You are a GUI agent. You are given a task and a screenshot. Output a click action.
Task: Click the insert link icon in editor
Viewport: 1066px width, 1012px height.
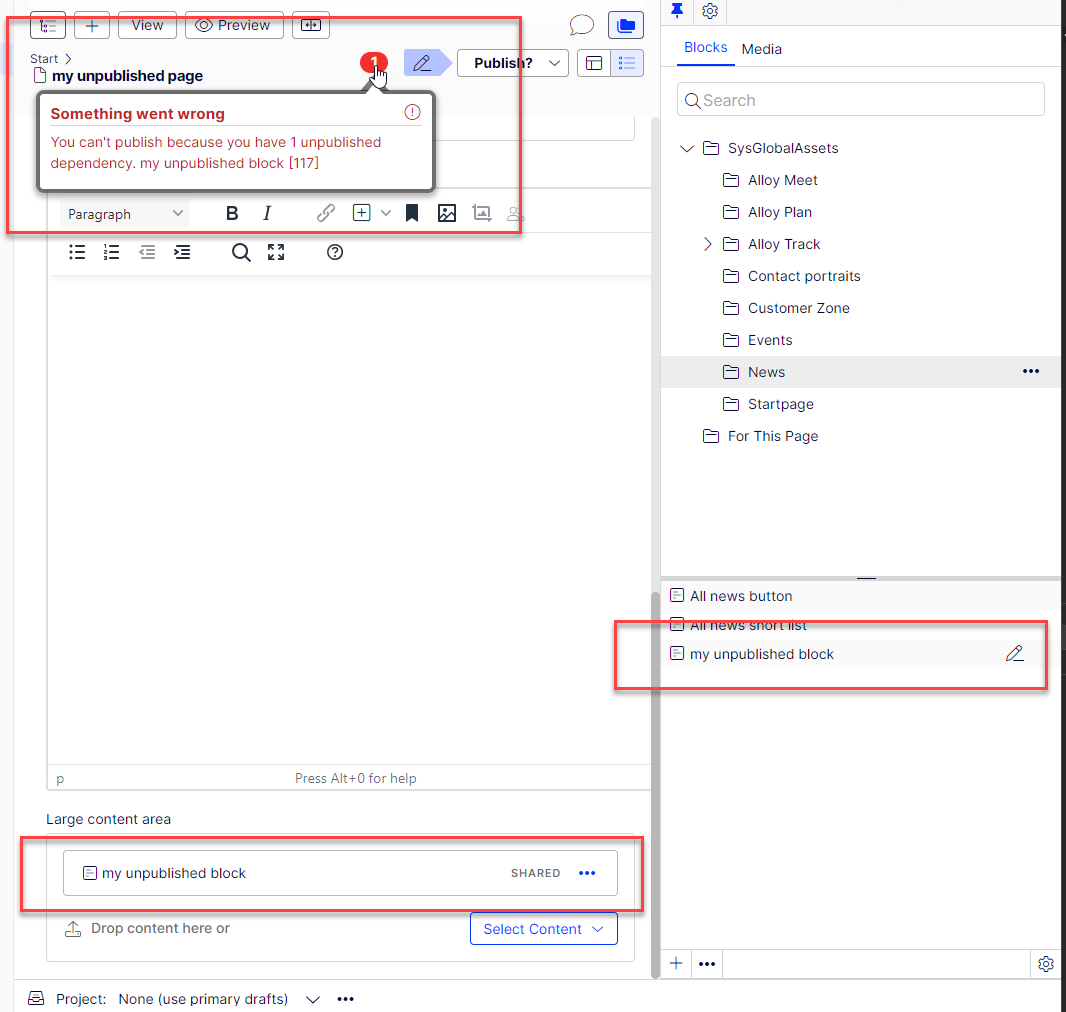tap(326, 213)
